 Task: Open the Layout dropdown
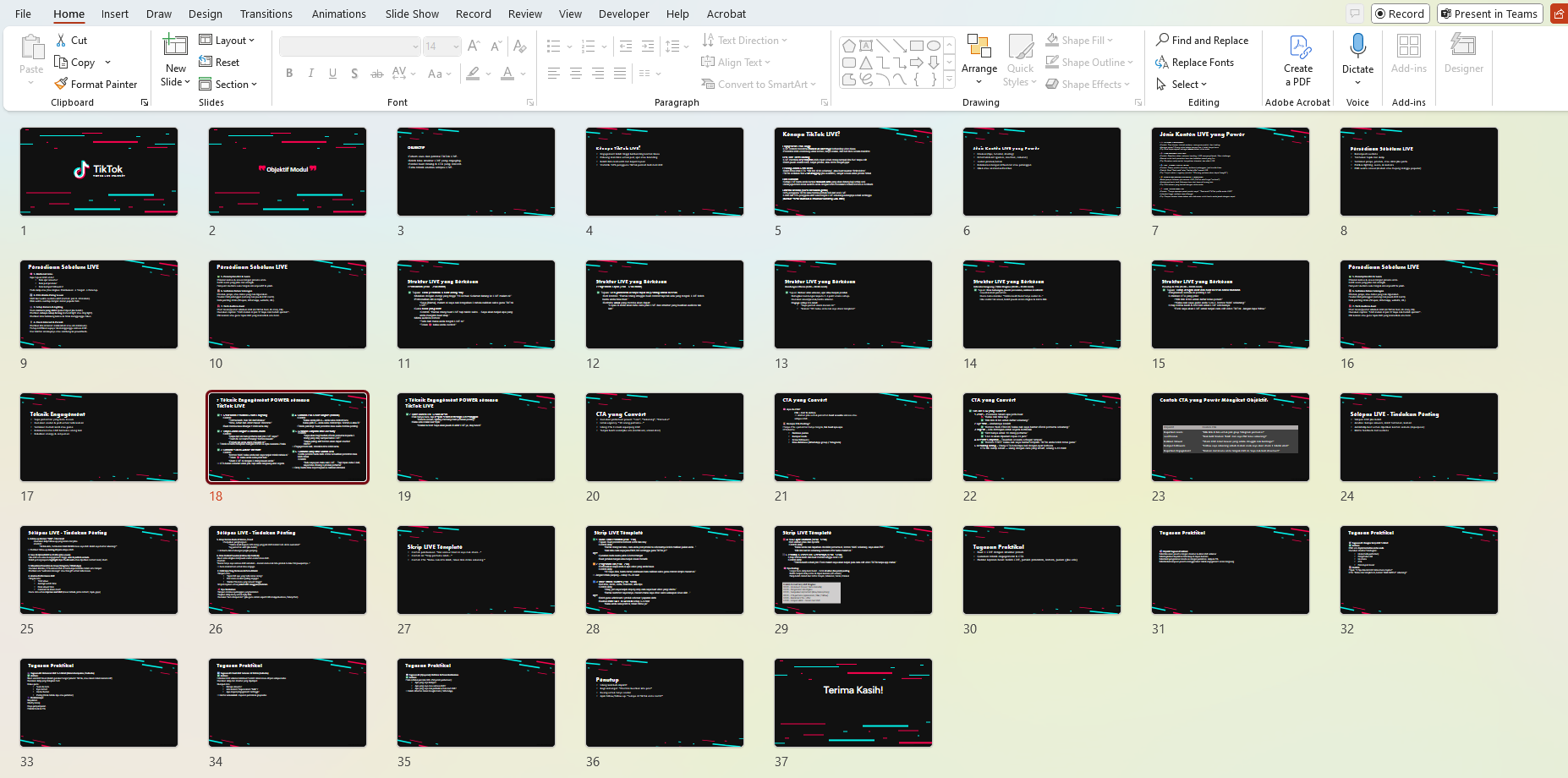[227, 40]
